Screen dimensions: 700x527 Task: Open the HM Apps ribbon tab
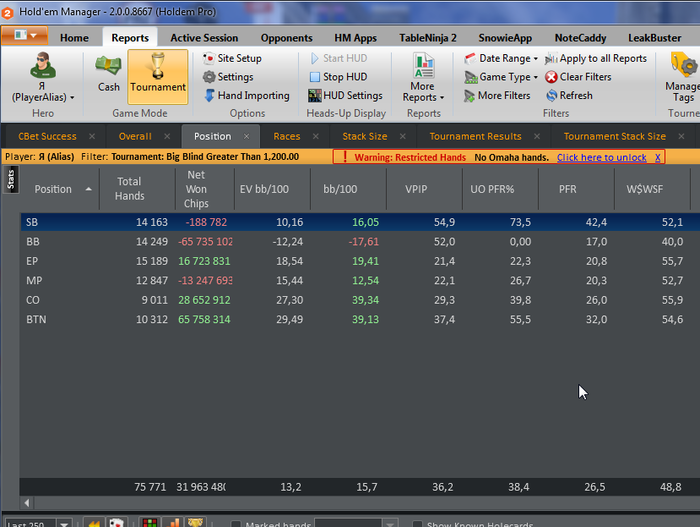355,38
